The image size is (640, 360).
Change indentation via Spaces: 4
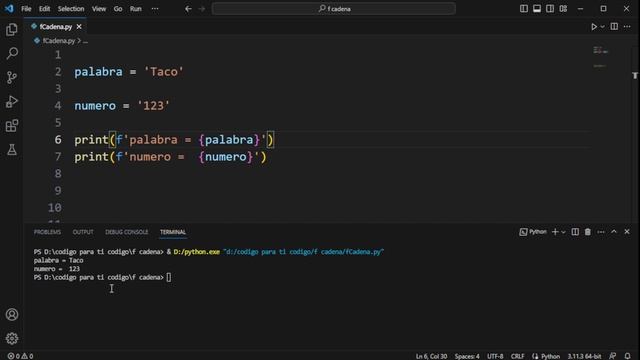point(467,356)
